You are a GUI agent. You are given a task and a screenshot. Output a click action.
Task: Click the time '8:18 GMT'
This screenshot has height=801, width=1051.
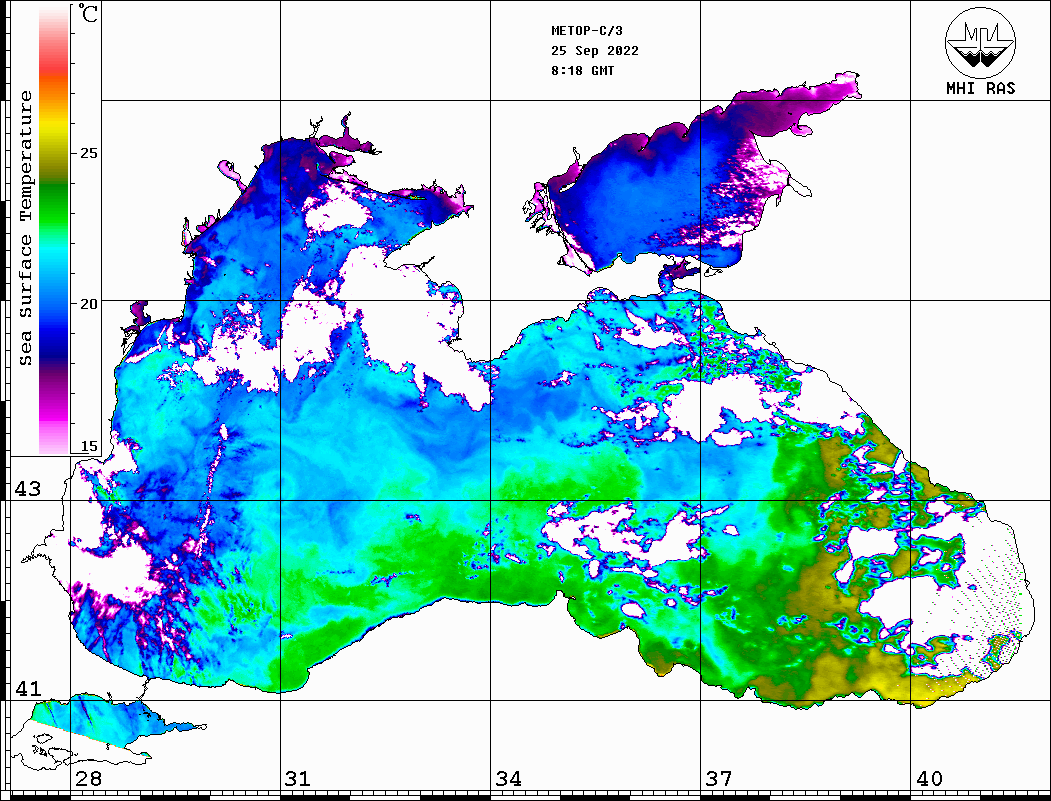[x=583, y=70]
